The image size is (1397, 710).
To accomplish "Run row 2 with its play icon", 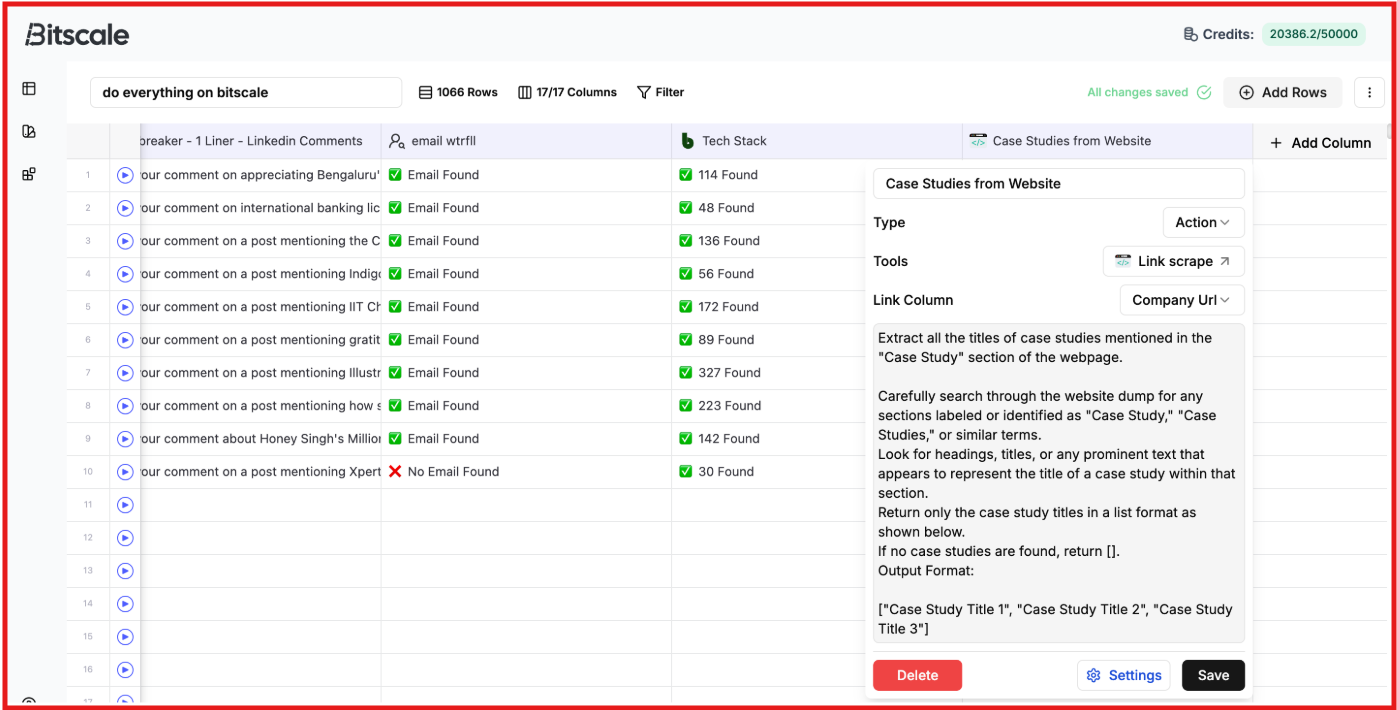I will coord(125,208).
